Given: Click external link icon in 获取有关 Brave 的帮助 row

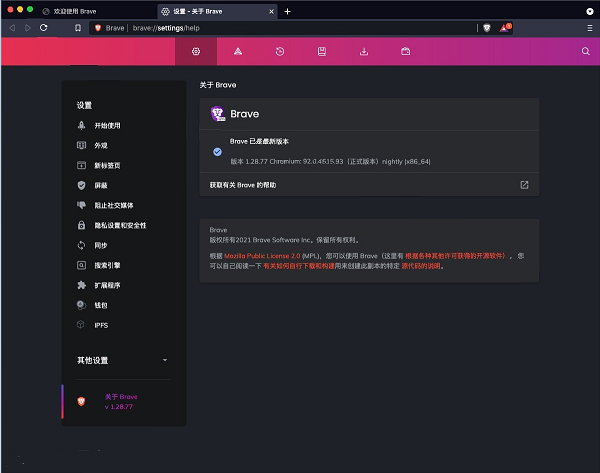Looking at the screenshot, I should [524, 185].
